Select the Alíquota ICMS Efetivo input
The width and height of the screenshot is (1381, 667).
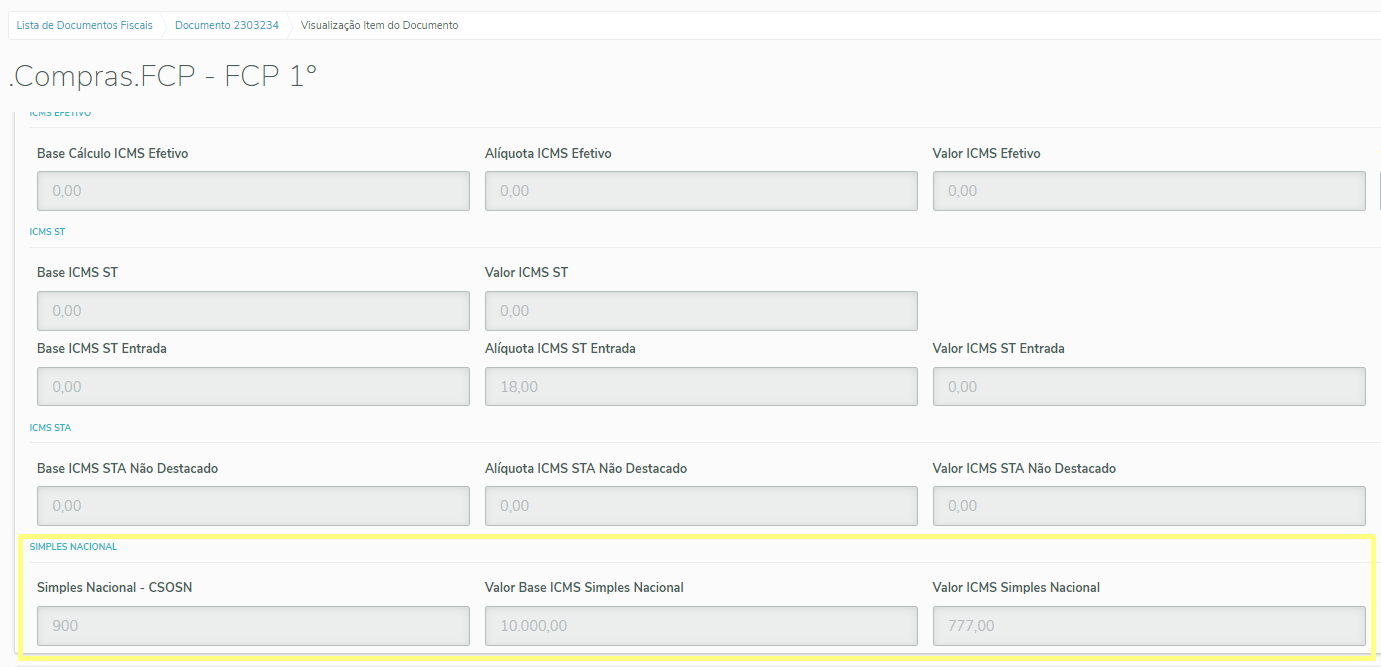701,191
